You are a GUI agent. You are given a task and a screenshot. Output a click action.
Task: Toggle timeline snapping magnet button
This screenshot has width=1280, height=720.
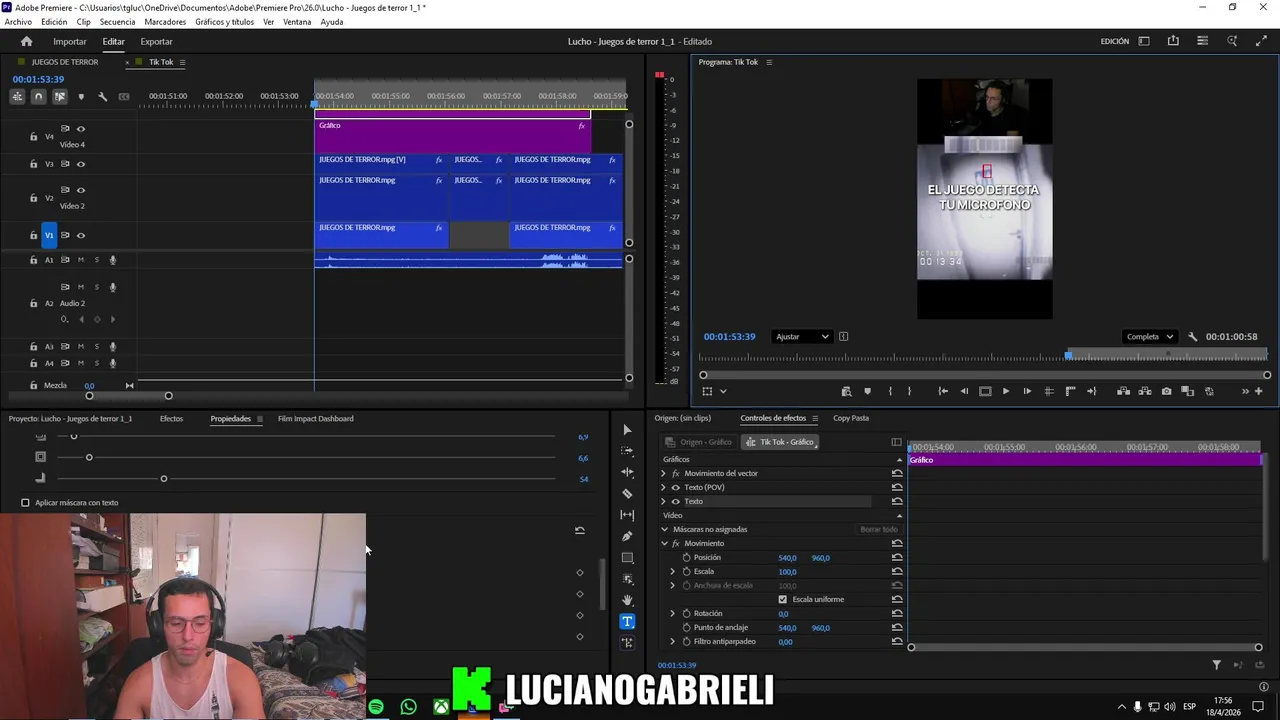pos(38,96)
